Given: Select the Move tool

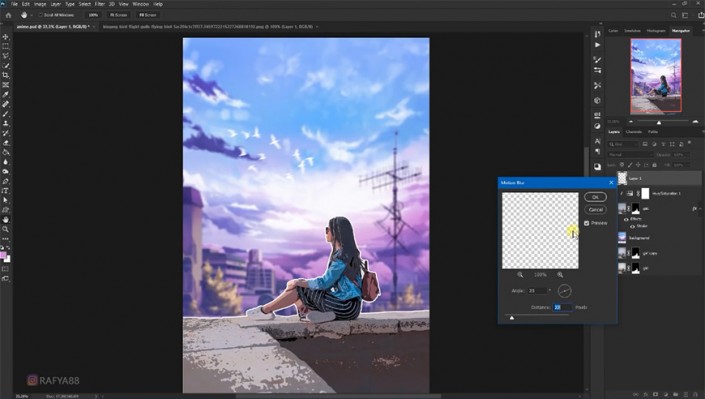Looking at the screenshot, I should (5, 36).
